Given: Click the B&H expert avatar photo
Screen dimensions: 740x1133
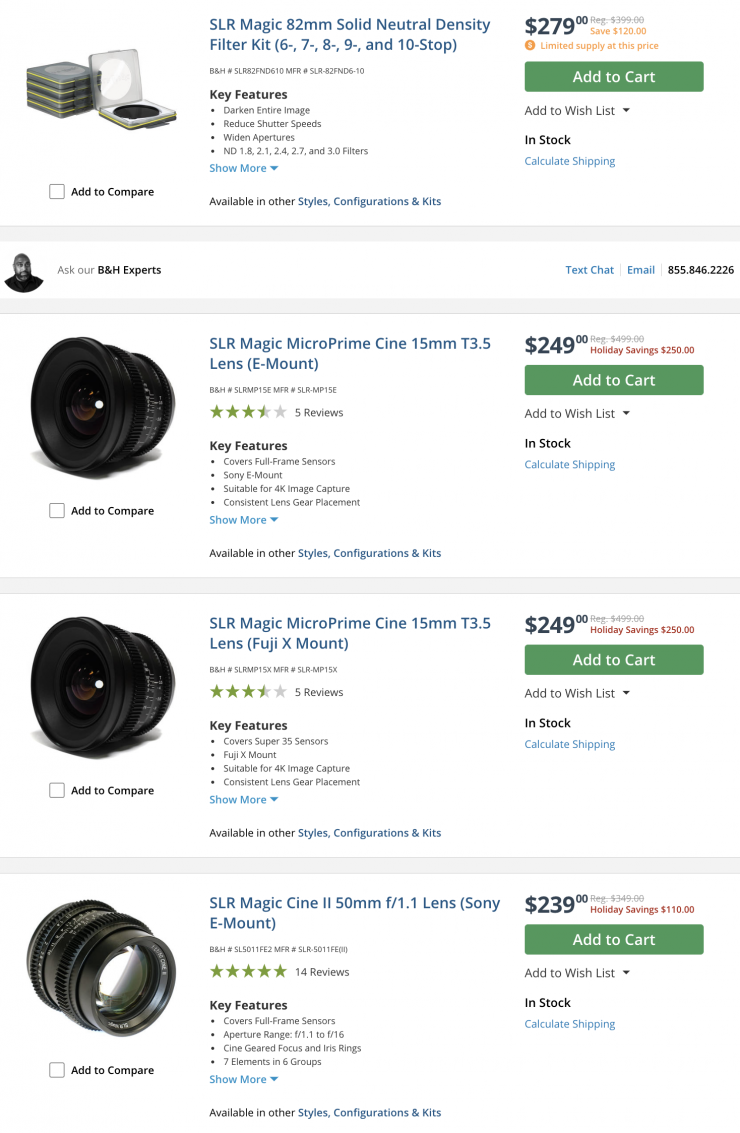Looking at the screenshot, I should (x=23, y=271).
